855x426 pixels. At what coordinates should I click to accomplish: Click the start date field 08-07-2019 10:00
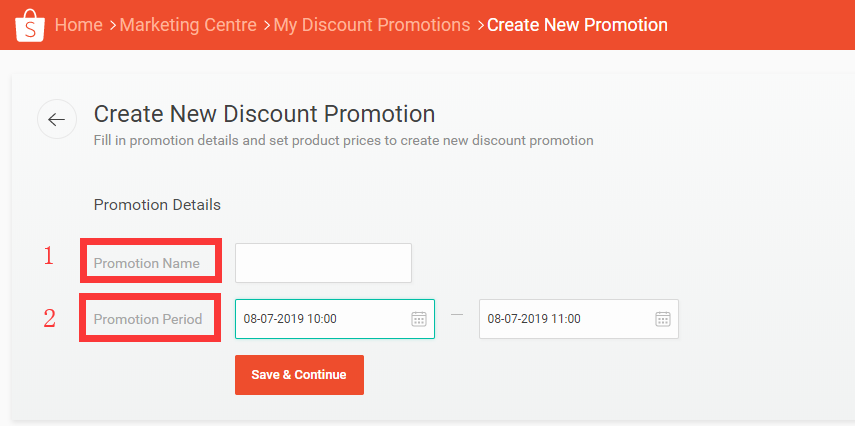(320, 319)
